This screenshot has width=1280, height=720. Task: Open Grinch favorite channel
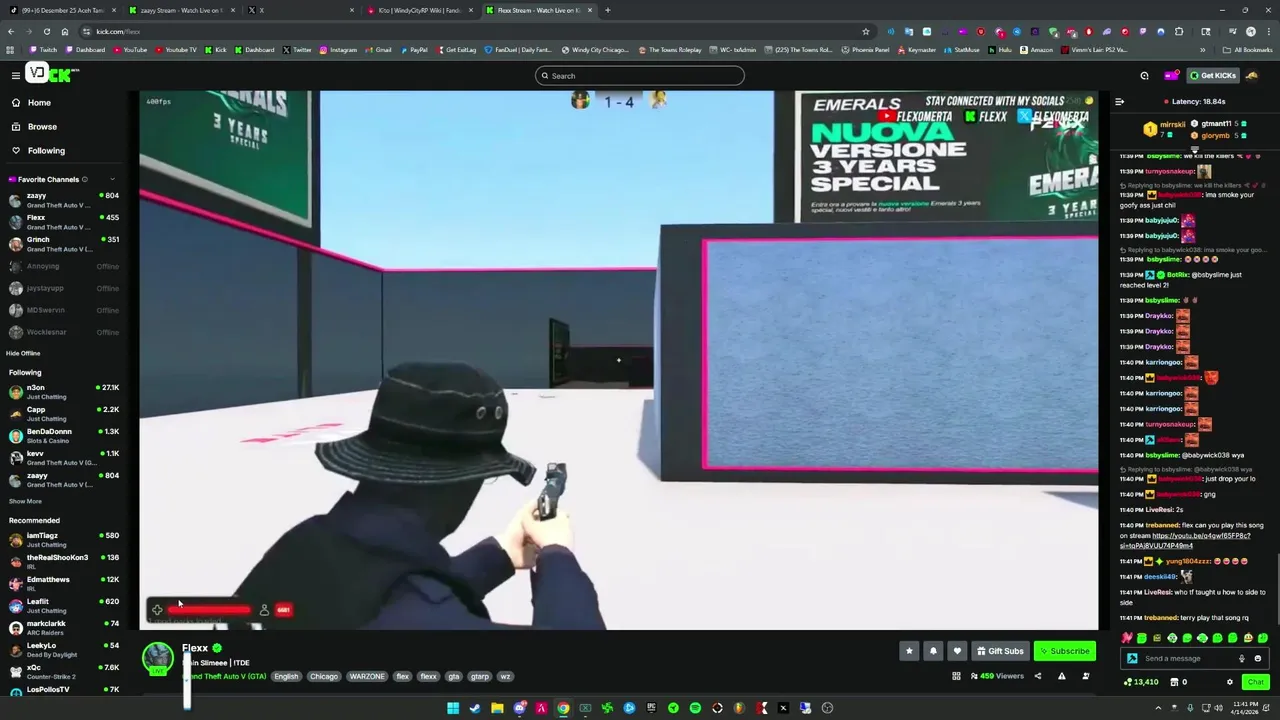point(64,243)
